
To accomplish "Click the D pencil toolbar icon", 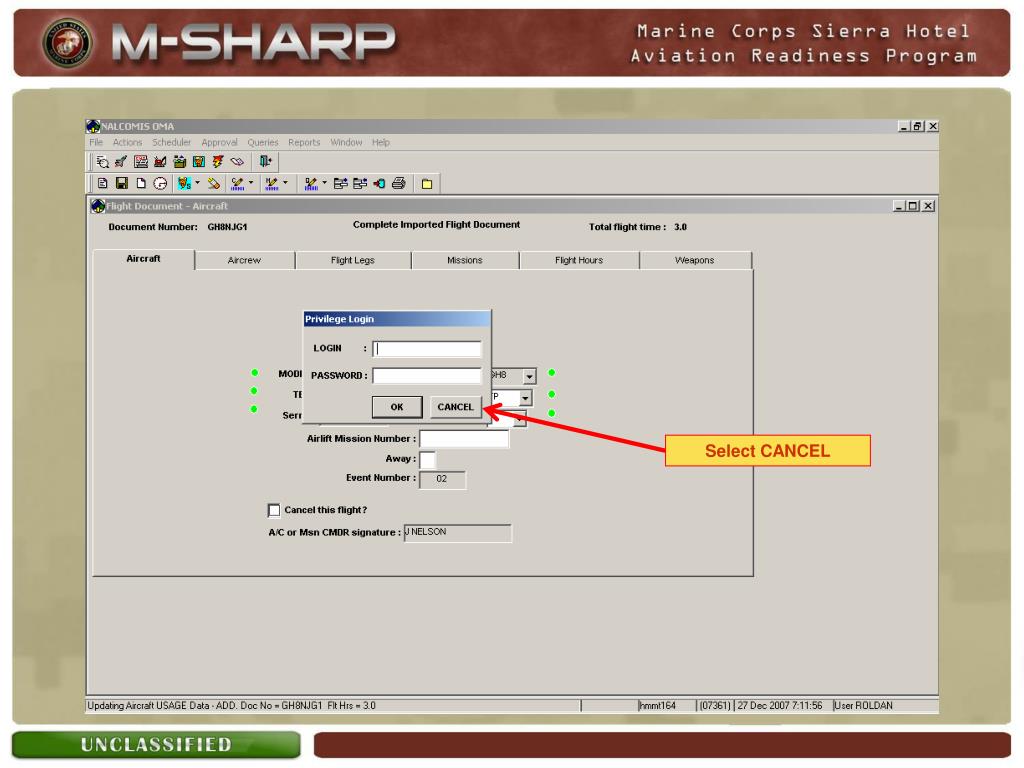I will coord(311,184).
